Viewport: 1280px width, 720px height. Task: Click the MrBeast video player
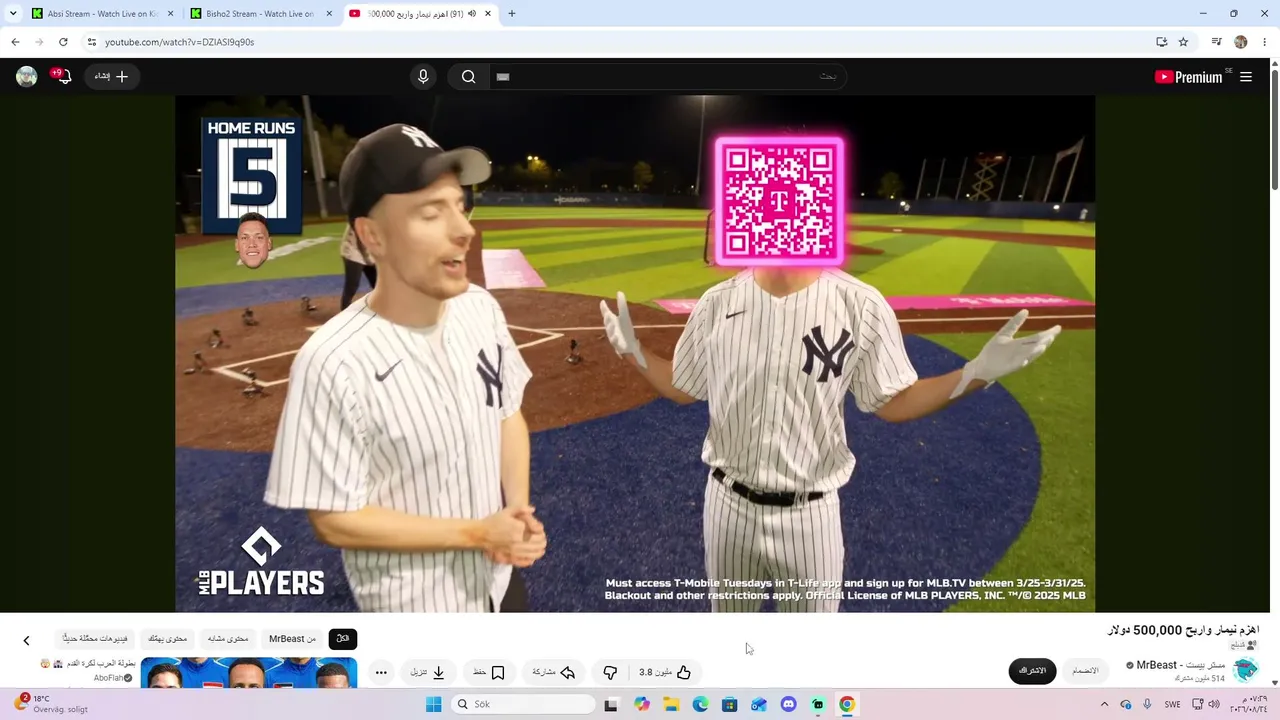[x=635, y=354]
